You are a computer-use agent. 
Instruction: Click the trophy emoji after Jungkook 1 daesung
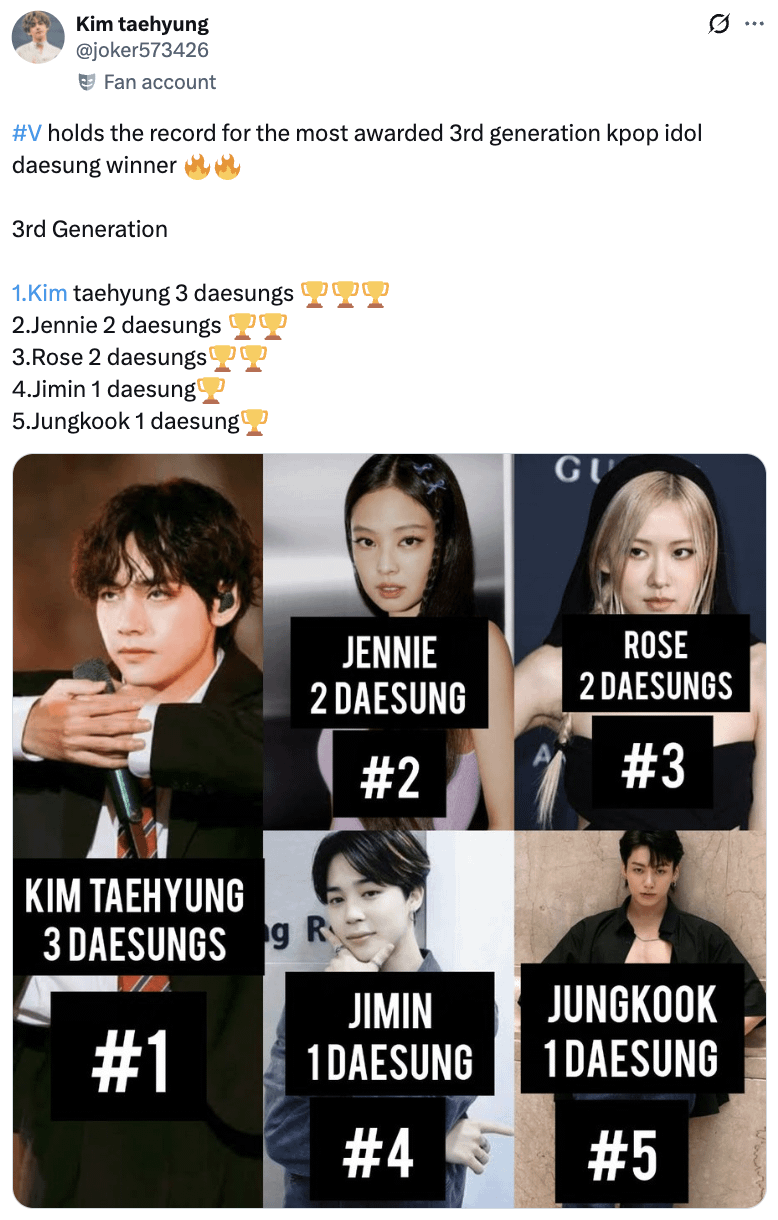click(x=255, y=421)
